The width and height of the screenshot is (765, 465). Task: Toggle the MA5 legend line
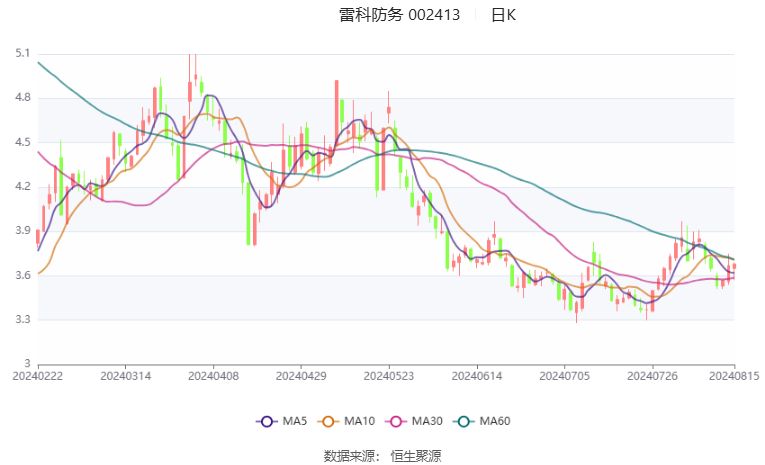pyautogui.click(x=282, y=421)
